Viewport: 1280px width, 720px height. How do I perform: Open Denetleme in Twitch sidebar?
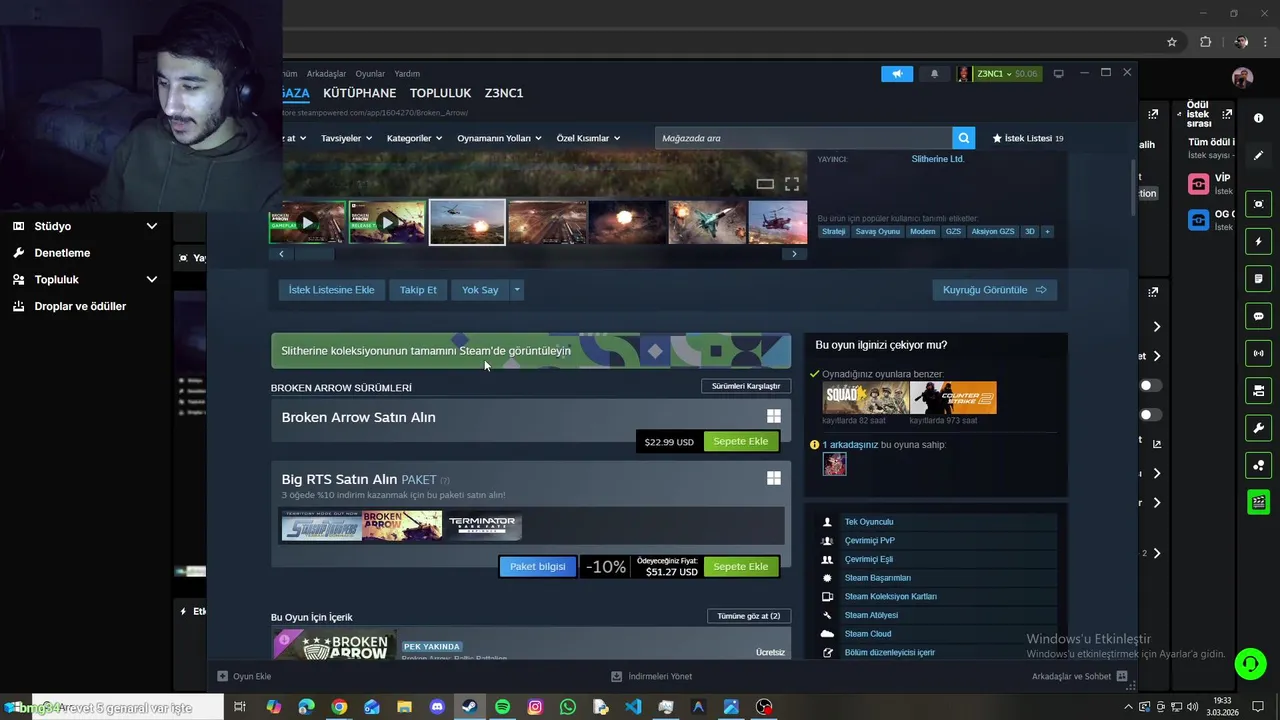[62, 253]
